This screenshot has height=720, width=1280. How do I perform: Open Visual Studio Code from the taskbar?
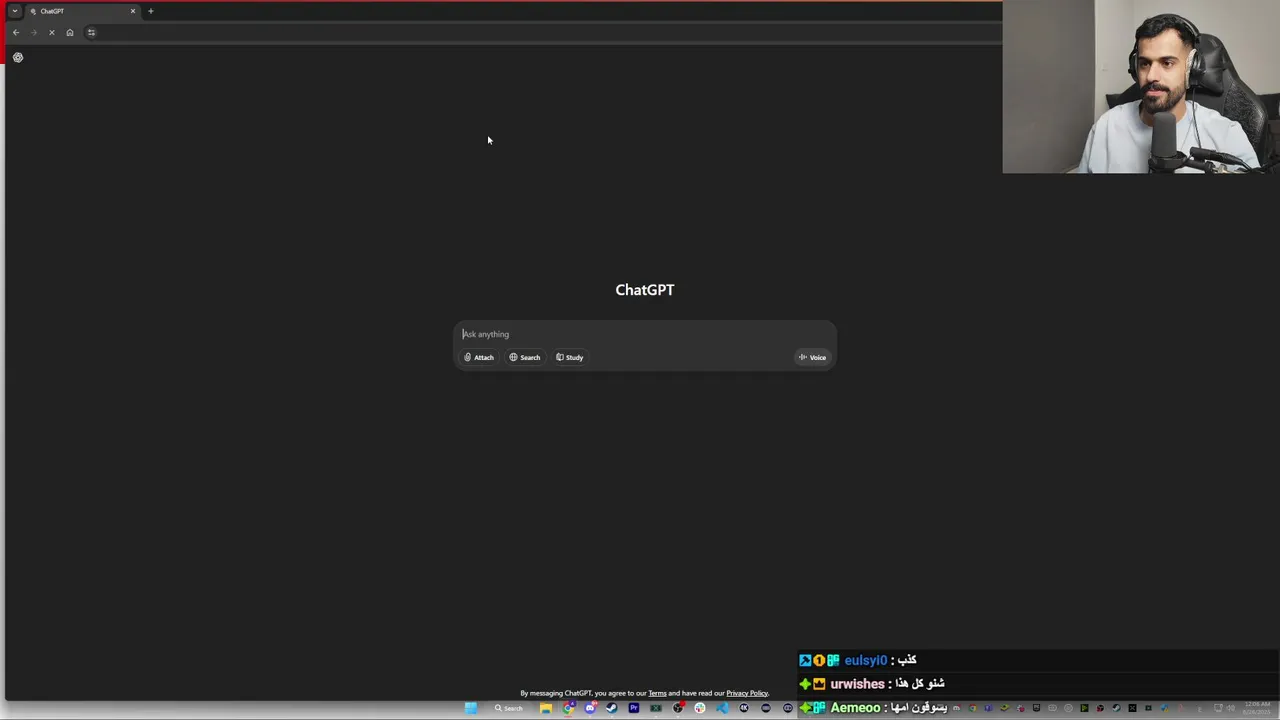tap(722, 708)
